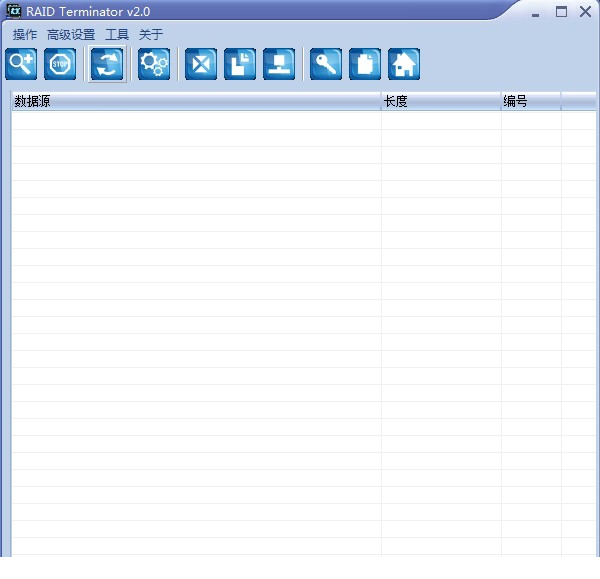This screenshot has width=600, height=579.
Task: Click the magnifier-plus search toolbar icon
Action: tap(21, 64)
